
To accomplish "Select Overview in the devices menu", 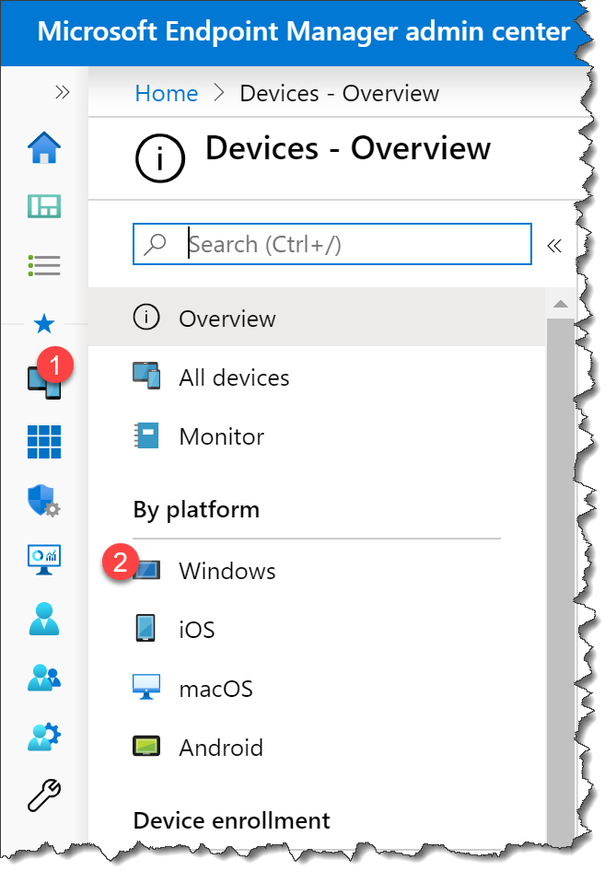I will click(317, 318).
